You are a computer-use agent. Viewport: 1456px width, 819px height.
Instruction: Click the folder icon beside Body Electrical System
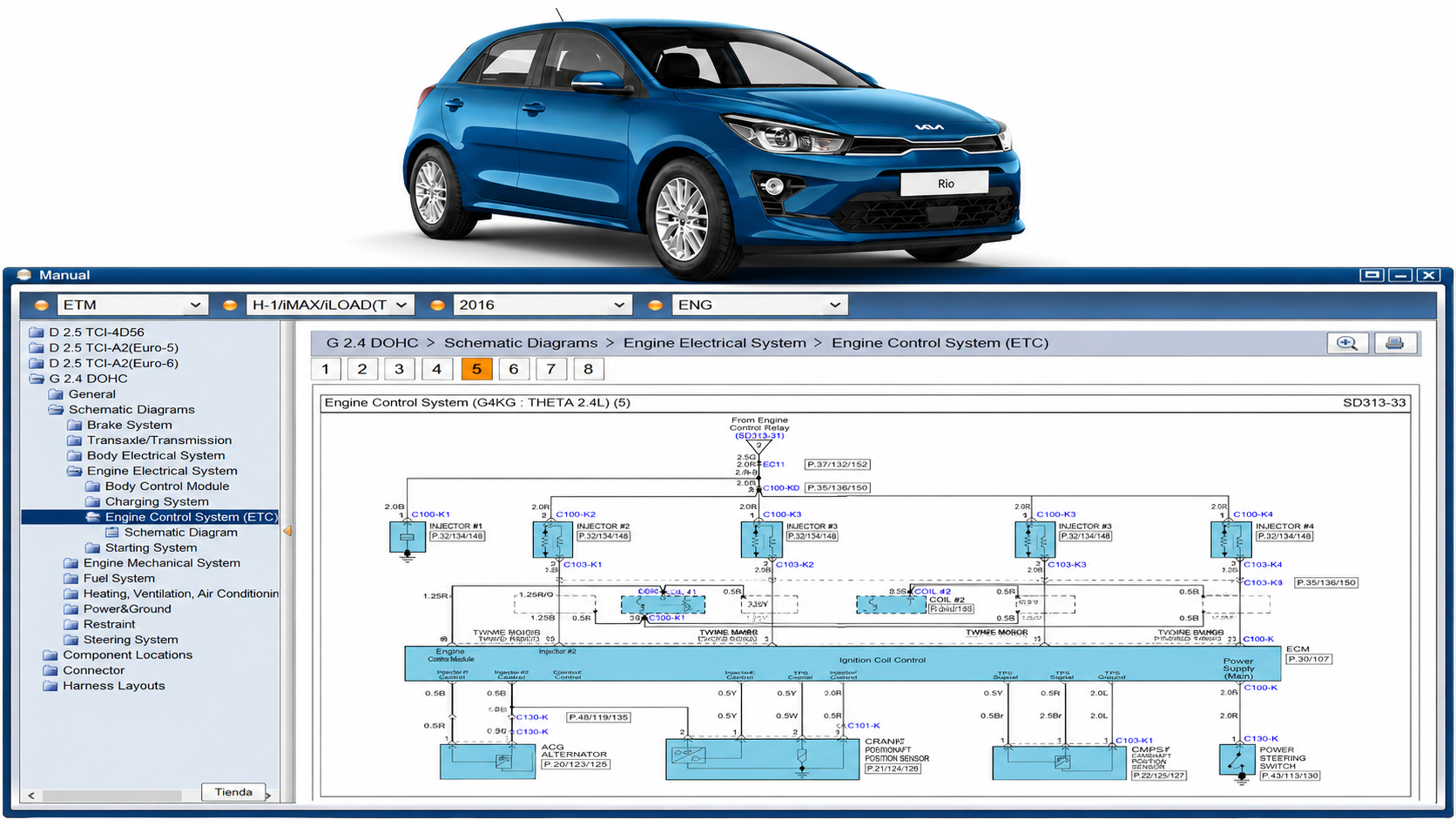[x=75, y=456]
